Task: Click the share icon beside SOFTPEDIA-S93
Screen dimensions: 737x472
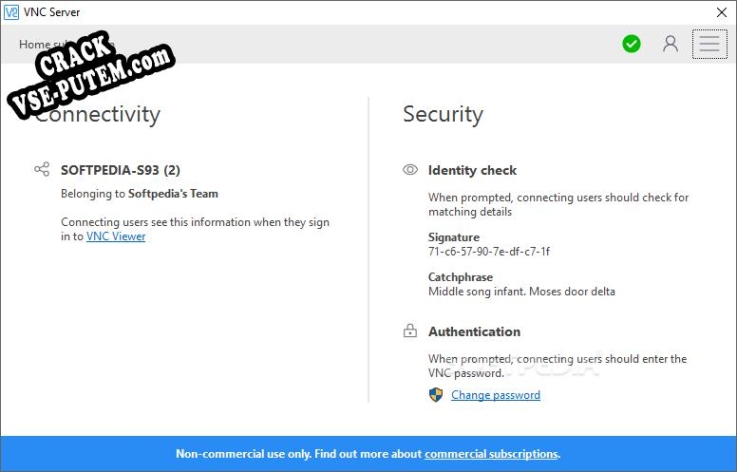Action: click(42, 170)
